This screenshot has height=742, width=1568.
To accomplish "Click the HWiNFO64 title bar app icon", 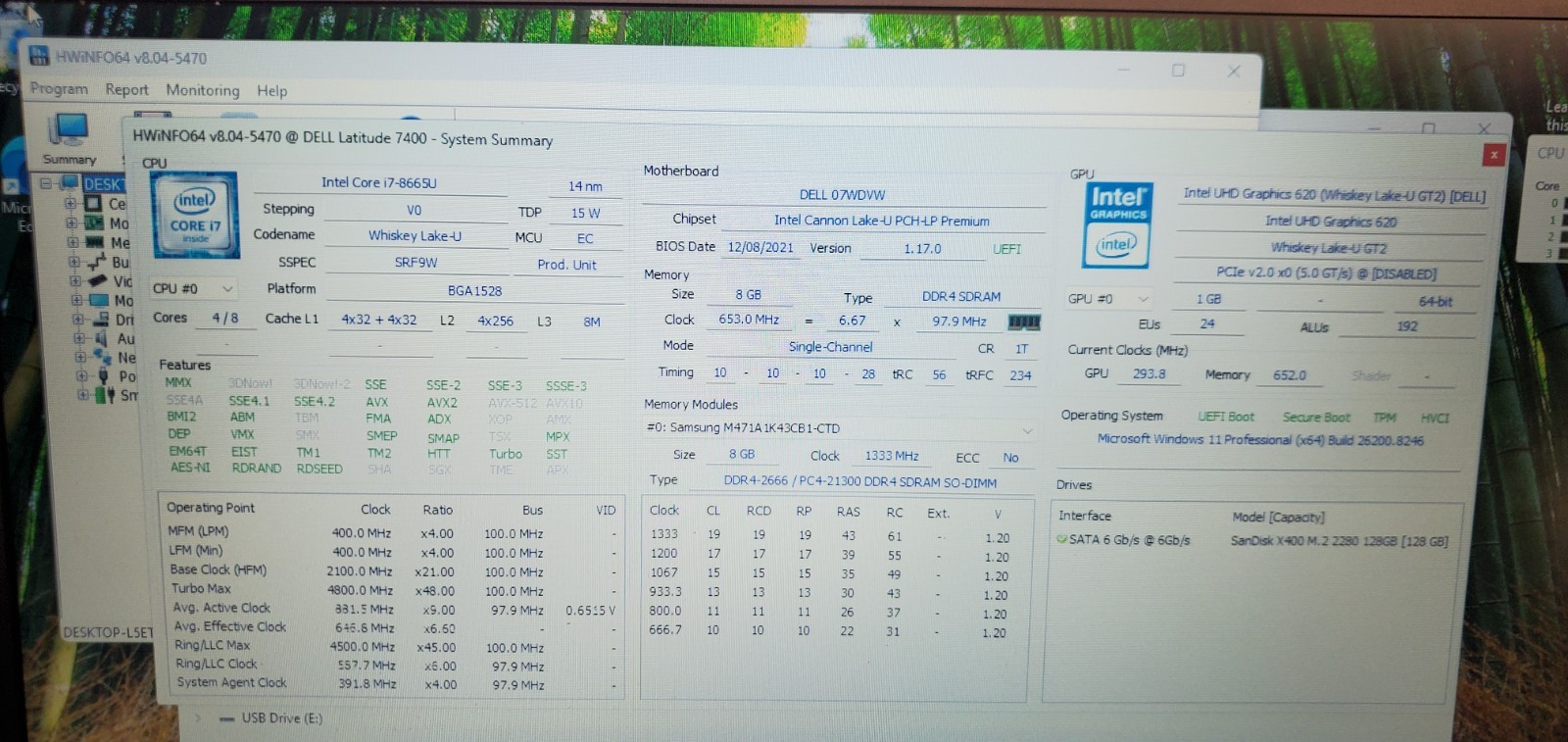I will pyautogui.click(x=39, y=56).
